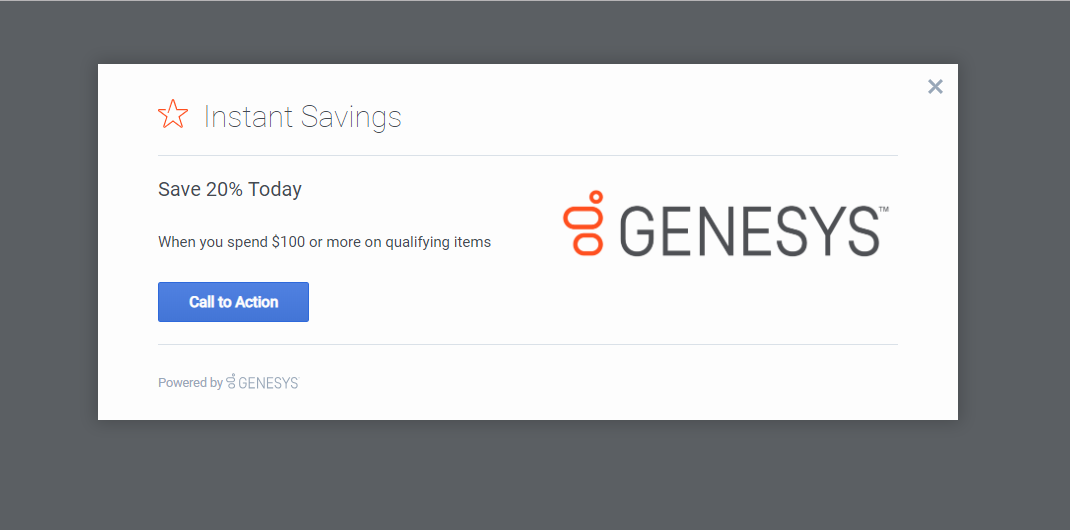Image resolution: width=1070 pixels, height=530 pixels.
Task: Click the word "Today" in the heading
Action: (275, 189)
